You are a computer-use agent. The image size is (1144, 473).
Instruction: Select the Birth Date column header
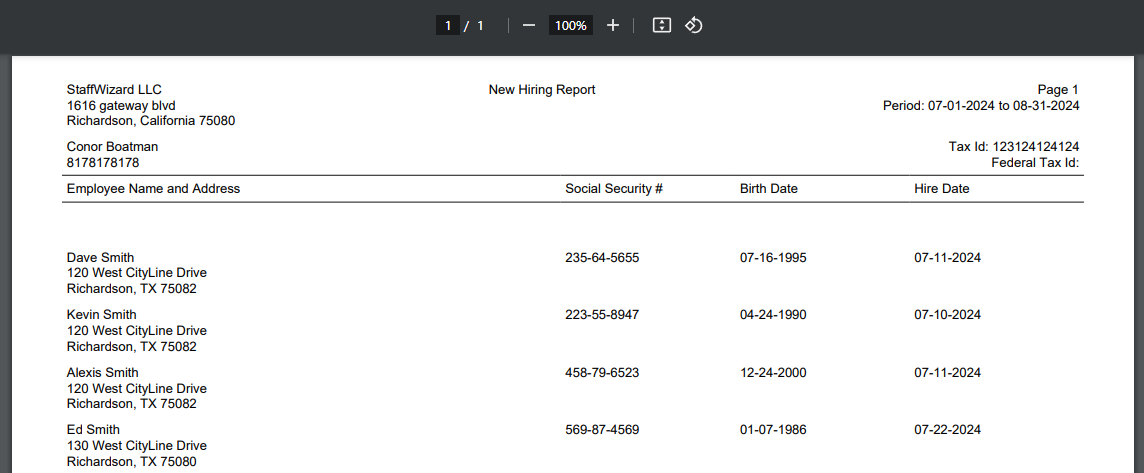pos(768,188)
